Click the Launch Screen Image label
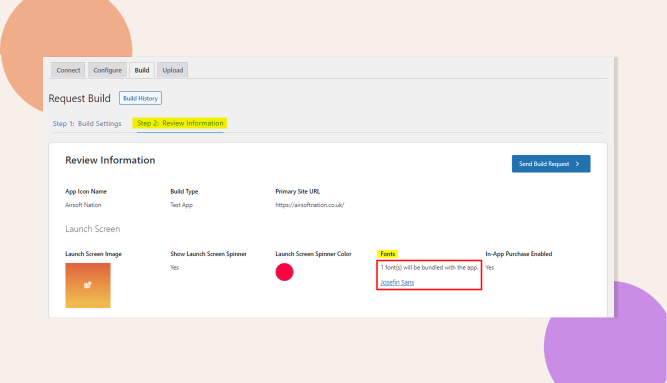This screenshot has width=667, height=383. 93,254
